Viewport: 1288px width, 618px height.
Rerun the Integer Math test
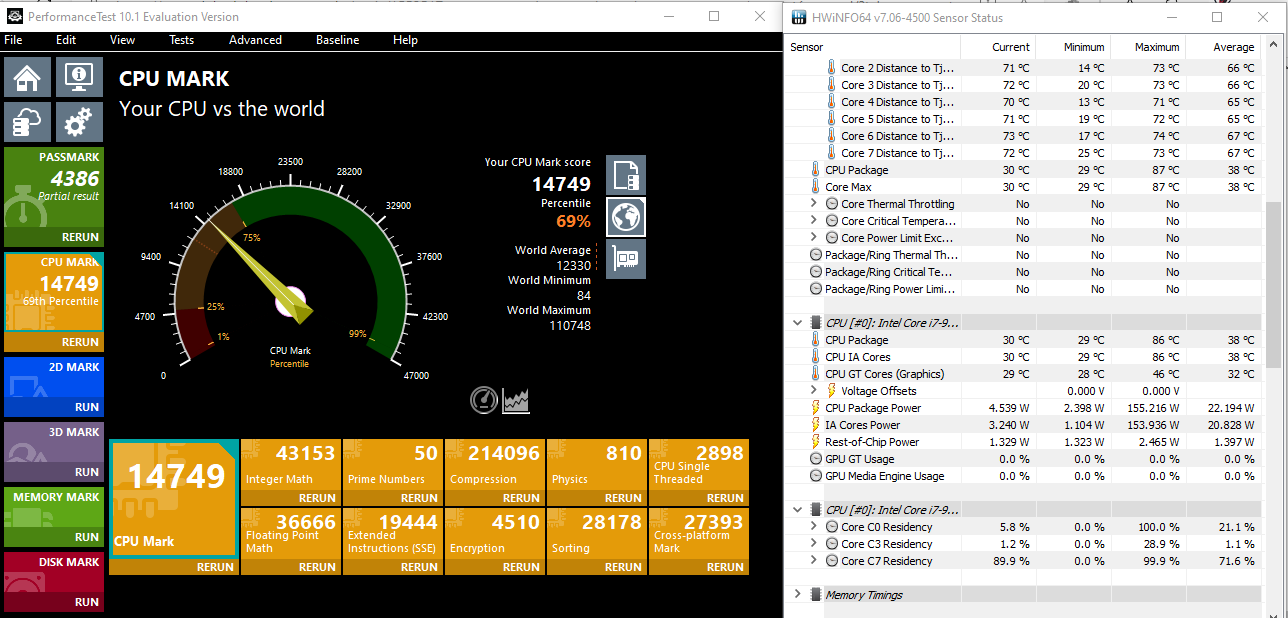pos(317,498)
